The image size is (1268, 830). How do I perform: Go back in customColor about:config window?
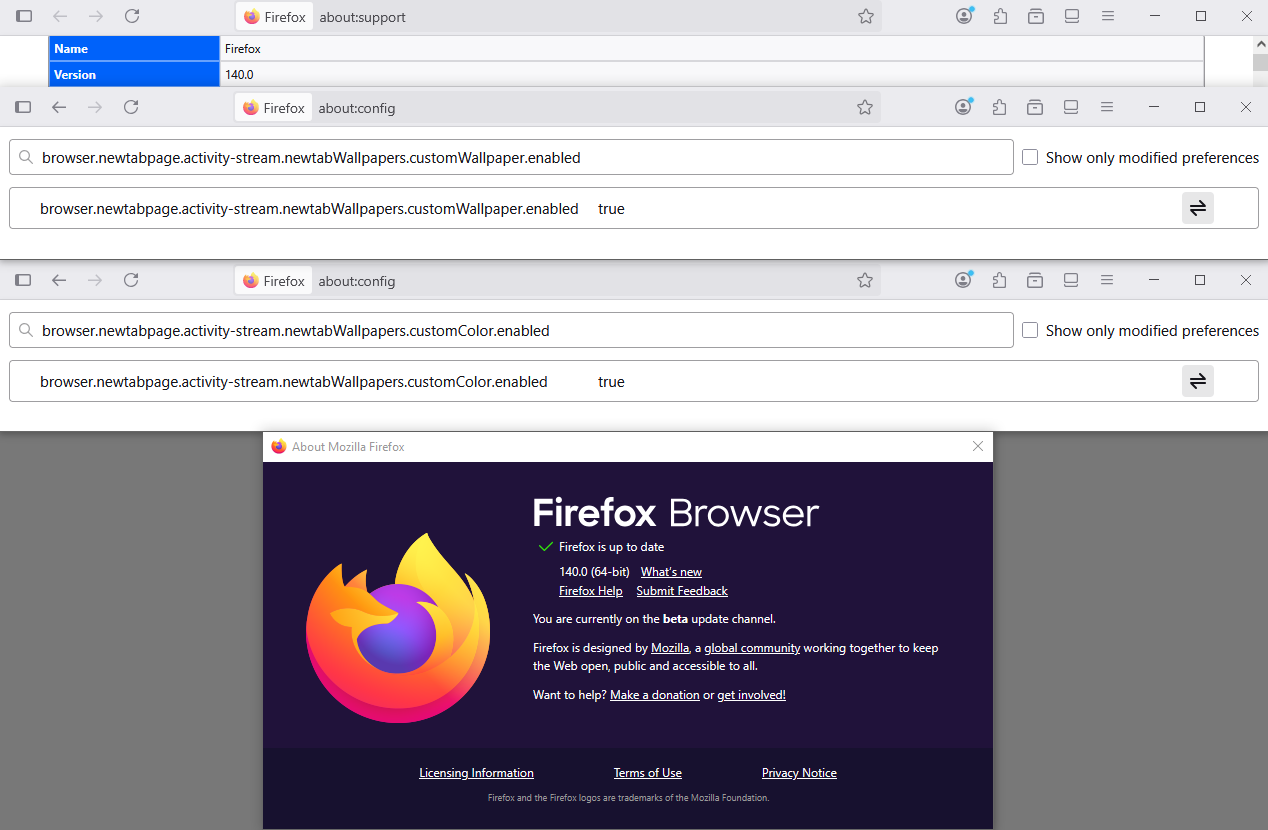tap(59, 280)
